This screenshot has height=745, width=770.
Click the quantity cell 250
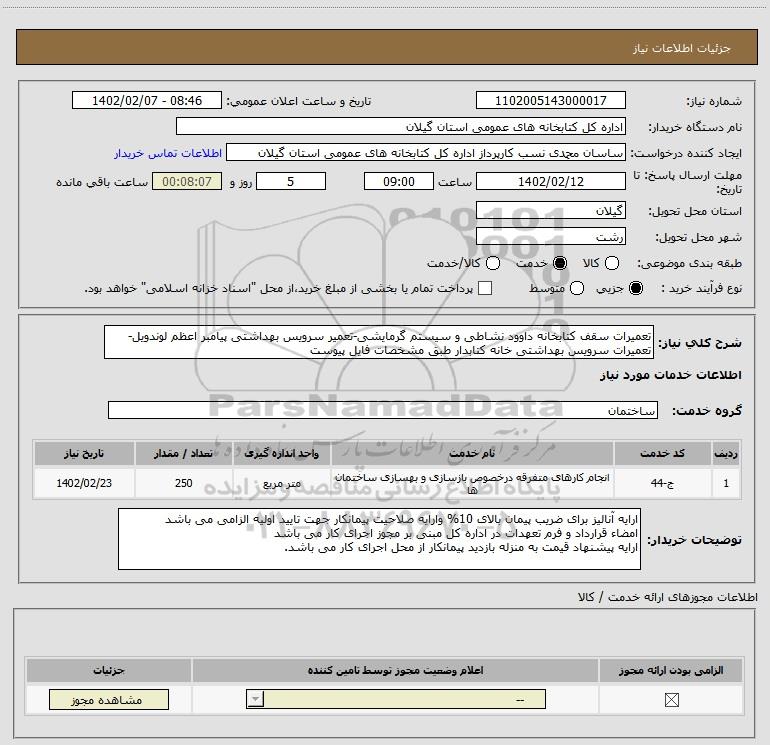183,483
